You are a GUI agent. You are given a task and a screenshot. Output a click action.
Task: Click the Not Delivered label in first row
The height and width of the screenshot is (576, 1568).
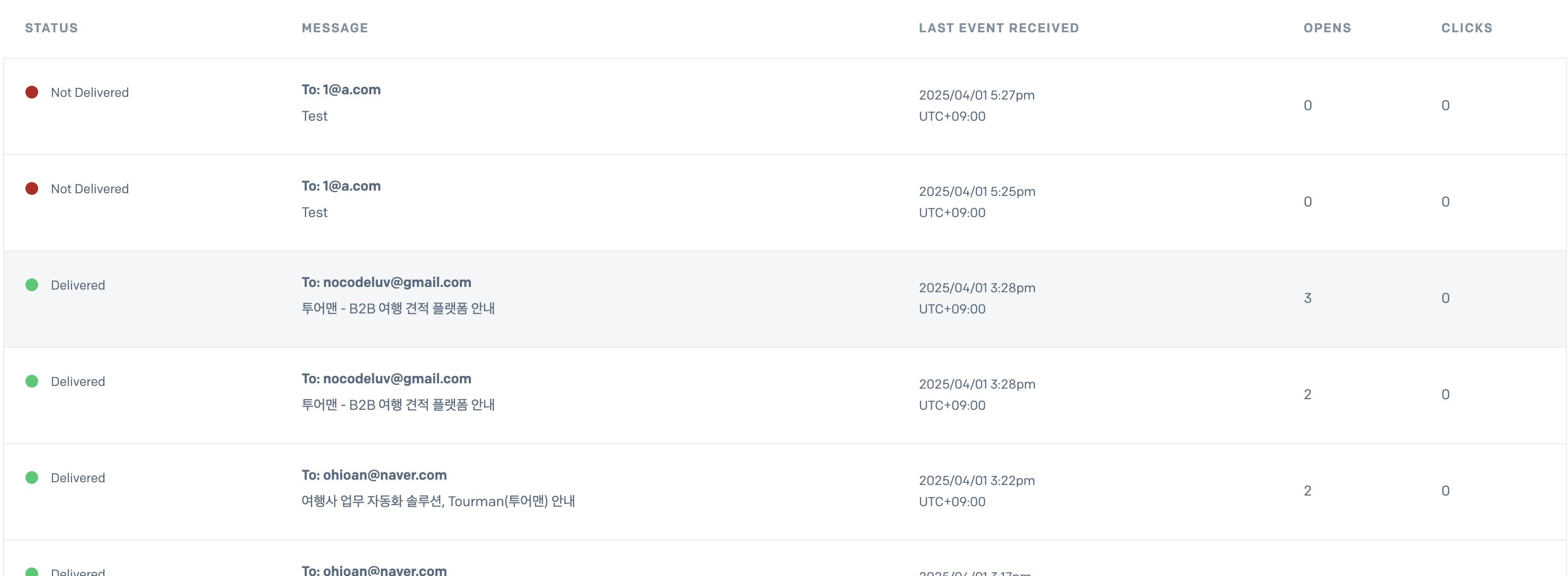pyautogui.click(x=90, y=93)
